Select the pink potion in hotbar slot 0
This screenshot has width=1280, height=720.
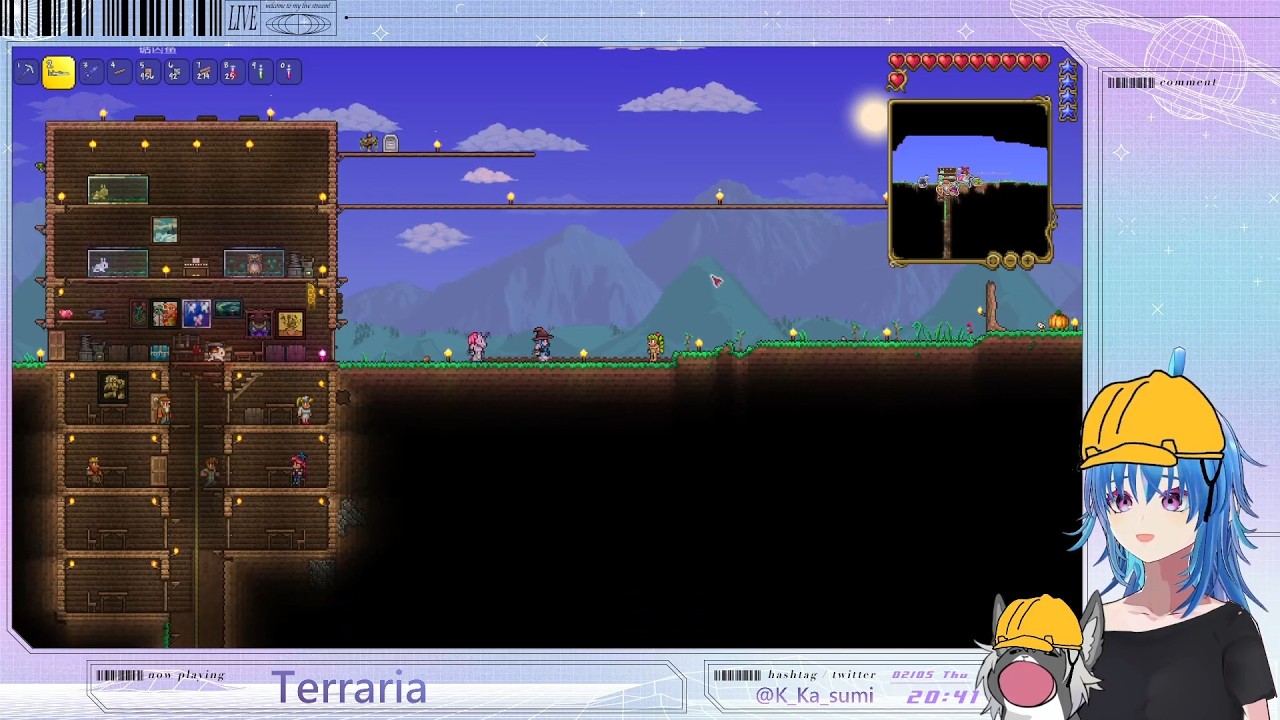tap(287, 72)
